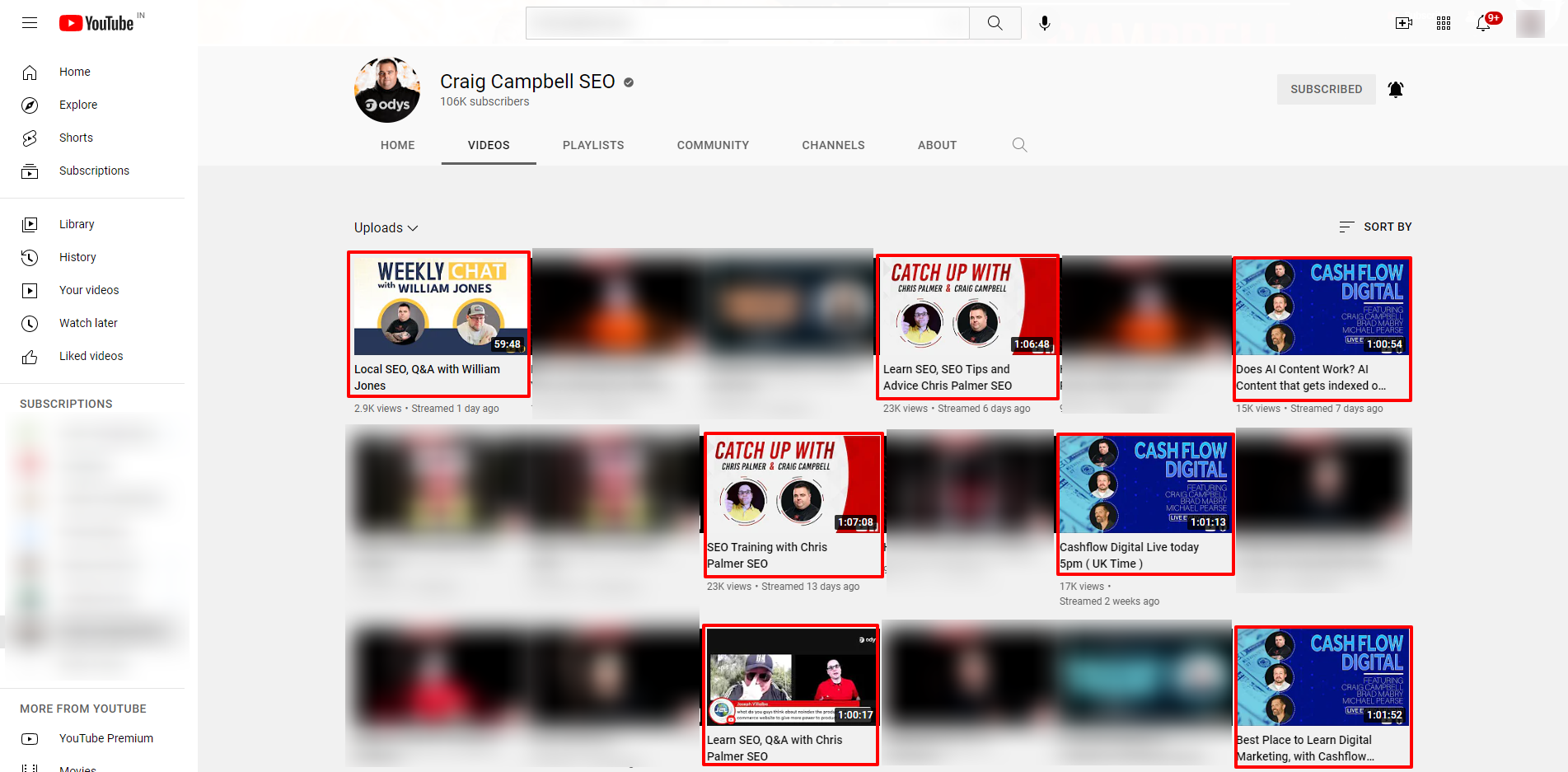This screenshot has width=1568, height=772.
Task: Open Cash Flow Digital 1:01:13 thumbnail
Action: coord(1146,484)
